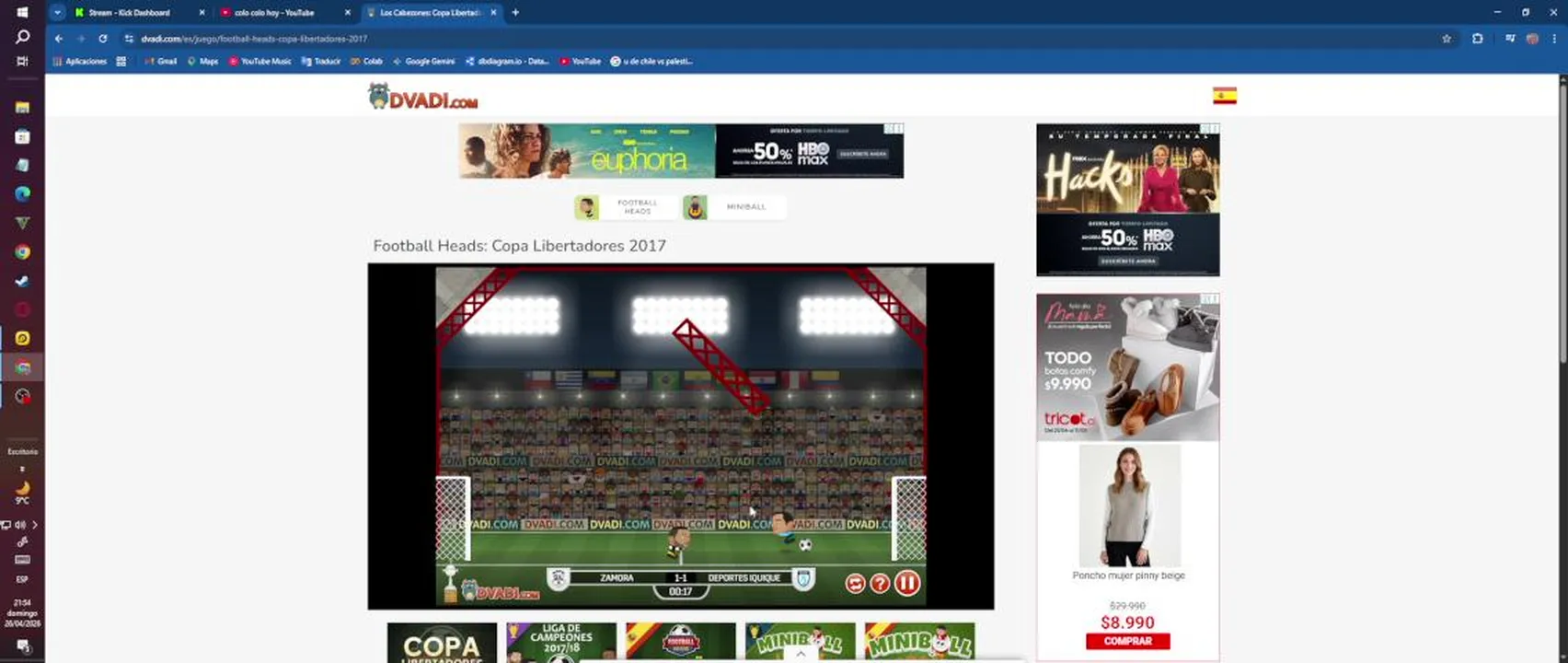Restart the match with red arrows button
This screenshot has height=663, width=1568.
(x=856, y=584)
